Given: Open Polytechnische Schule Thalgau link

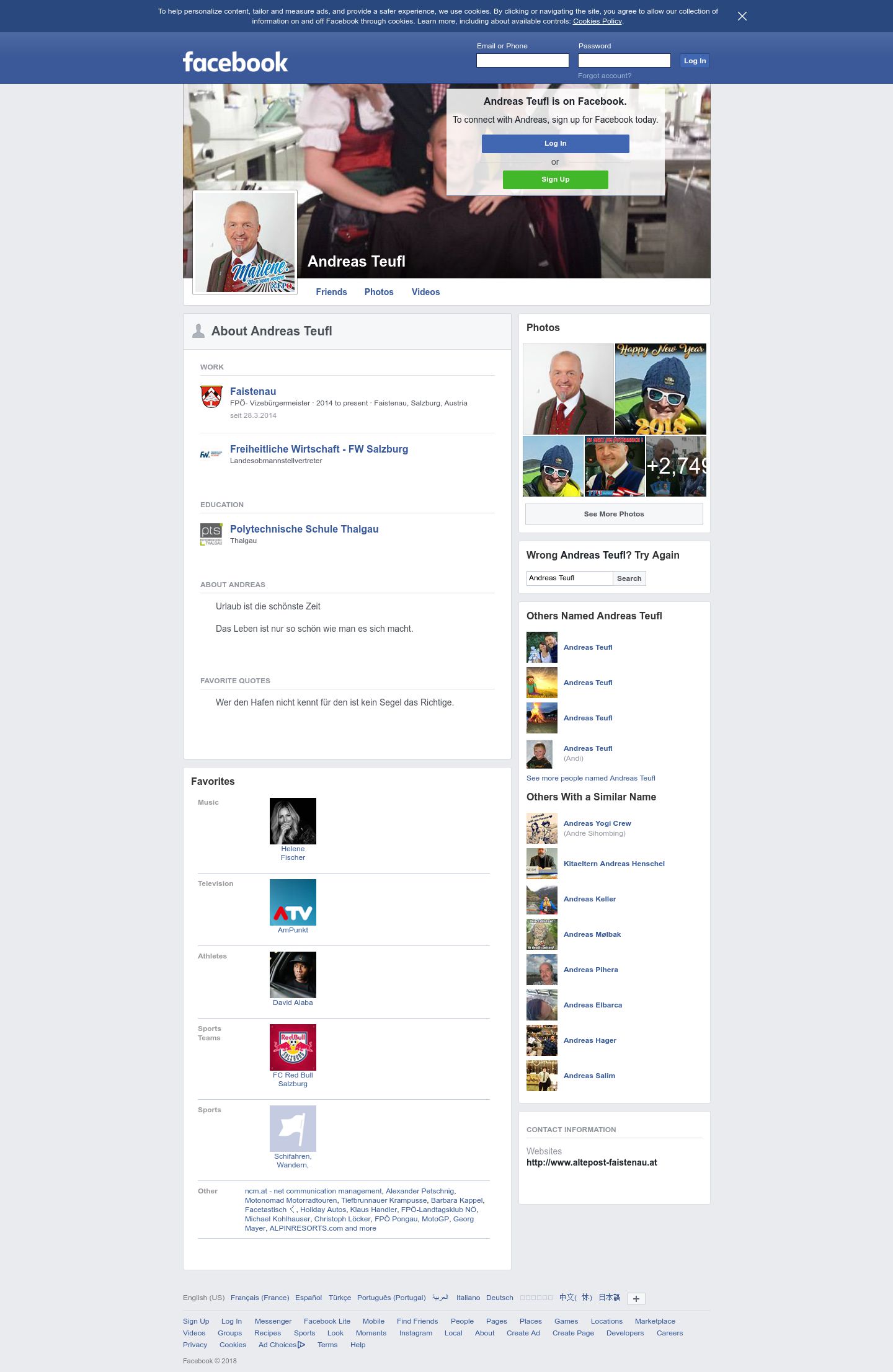Looking at the screenshot, I should click(x=304, y=529).
